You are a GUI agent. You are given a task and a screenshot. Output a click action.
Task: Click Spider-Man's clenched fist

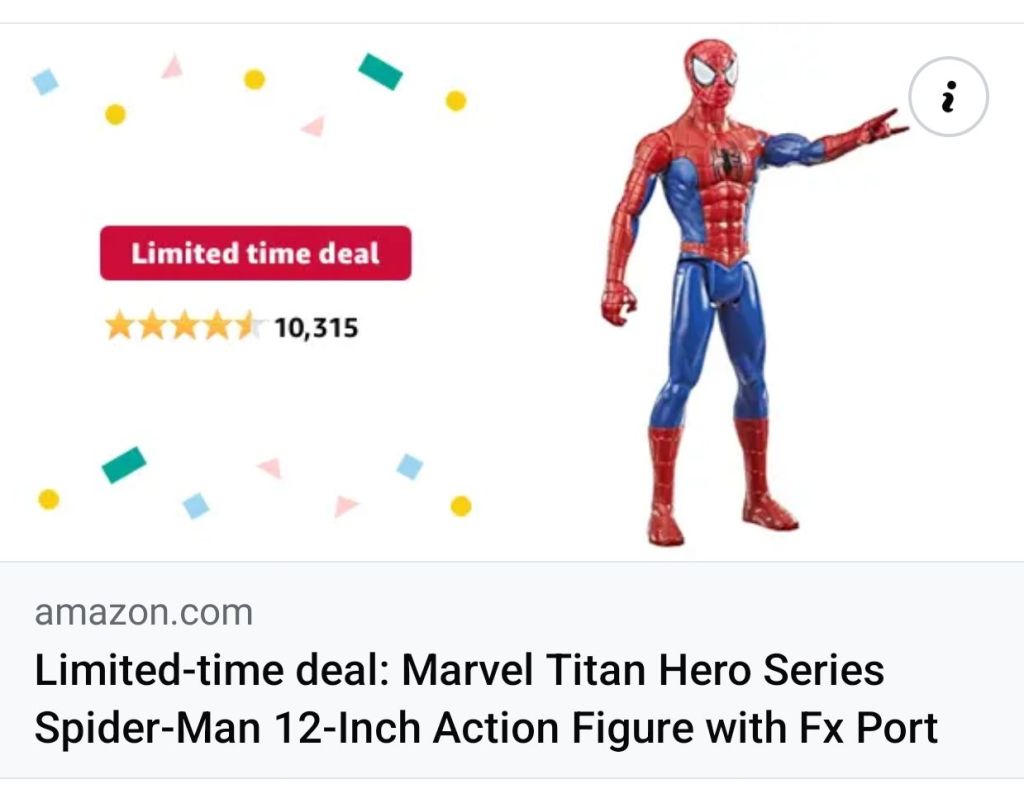pyautogui.click(x=618, y=302)
